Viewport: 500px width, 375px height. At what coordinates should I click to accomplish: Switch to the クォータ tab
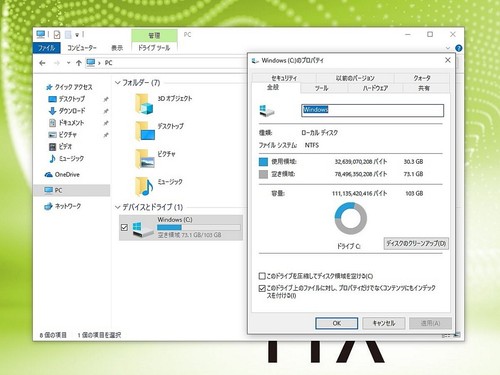click(422, 78)
